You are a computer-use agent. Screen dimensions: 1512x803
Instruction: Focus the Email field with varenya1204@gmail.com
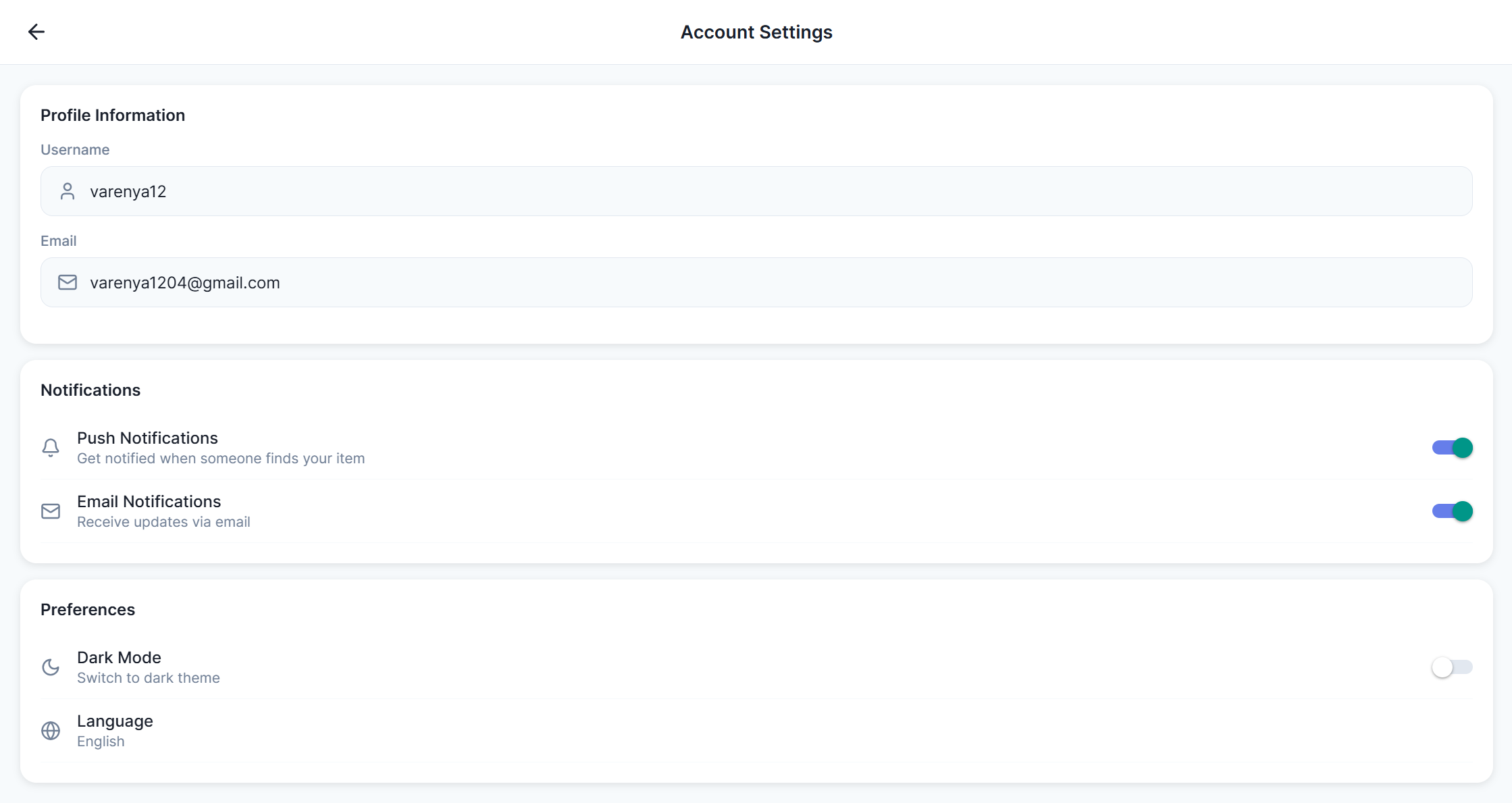pyautogui.click(x=756, y=282)
